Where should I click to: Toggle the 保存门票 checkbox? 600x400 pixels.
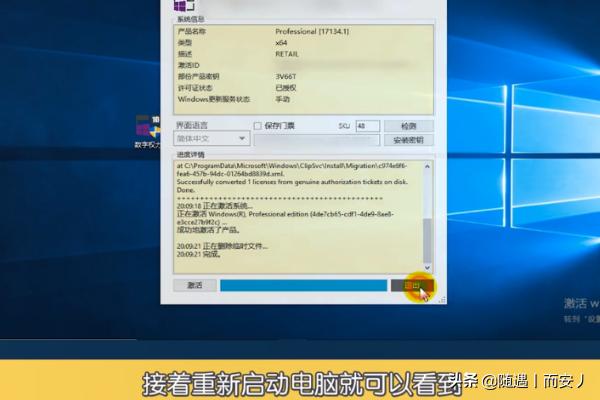[x=258, y=126]
